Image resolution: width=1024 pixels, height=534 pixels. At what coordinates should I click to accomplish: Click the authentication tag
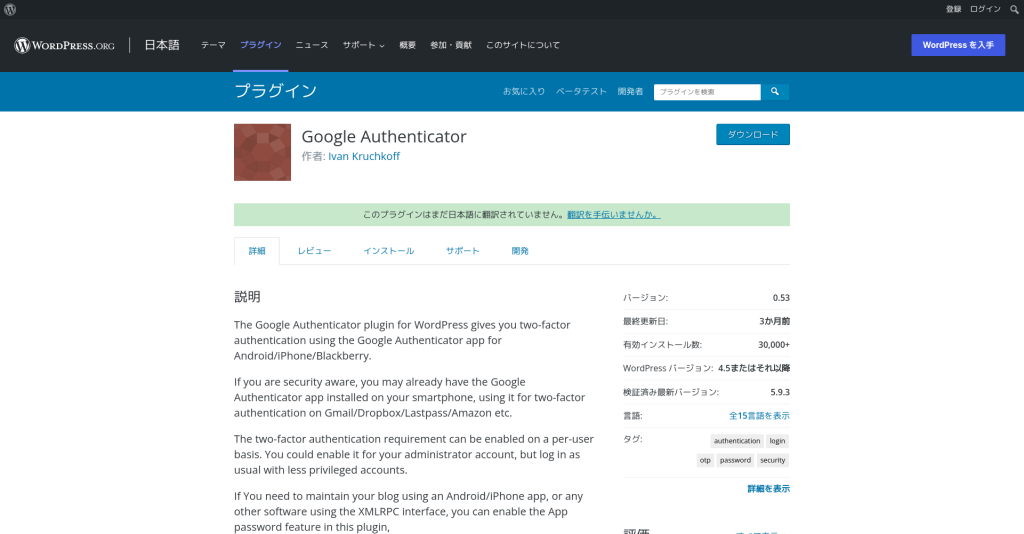pos(737,441)
